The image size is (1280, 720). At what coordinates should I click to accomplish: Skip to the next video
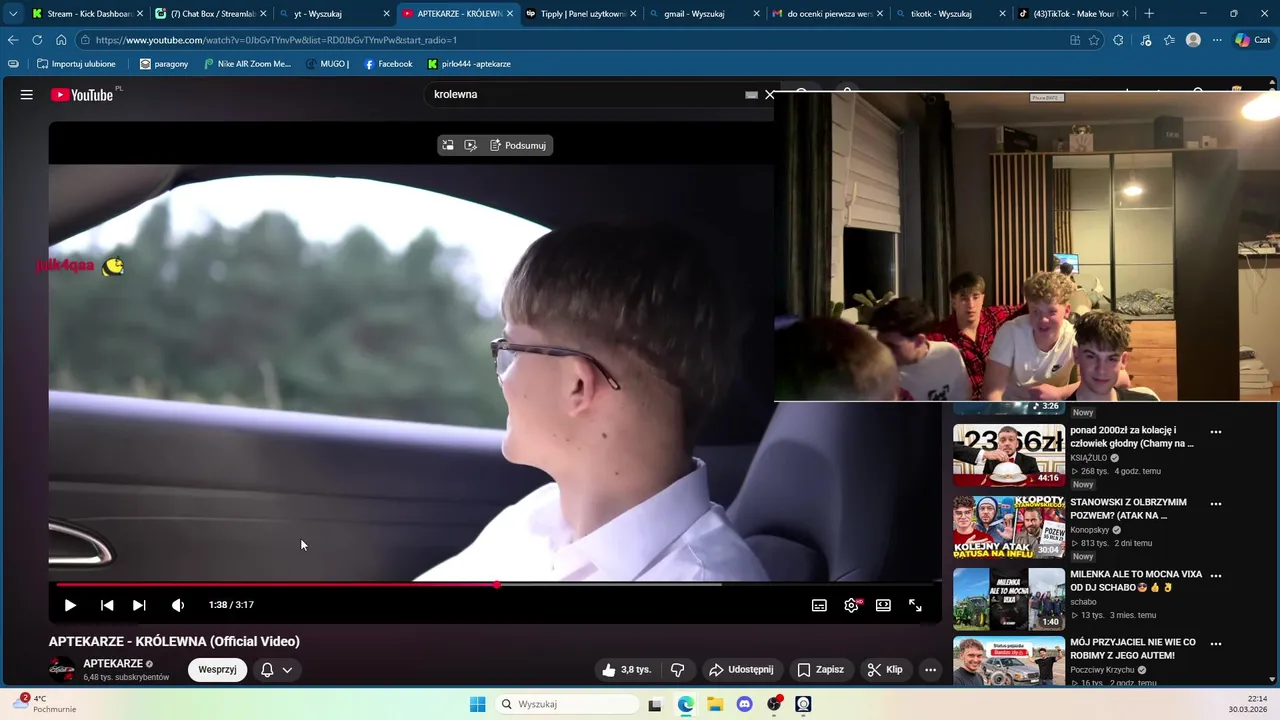coord(139,605)
